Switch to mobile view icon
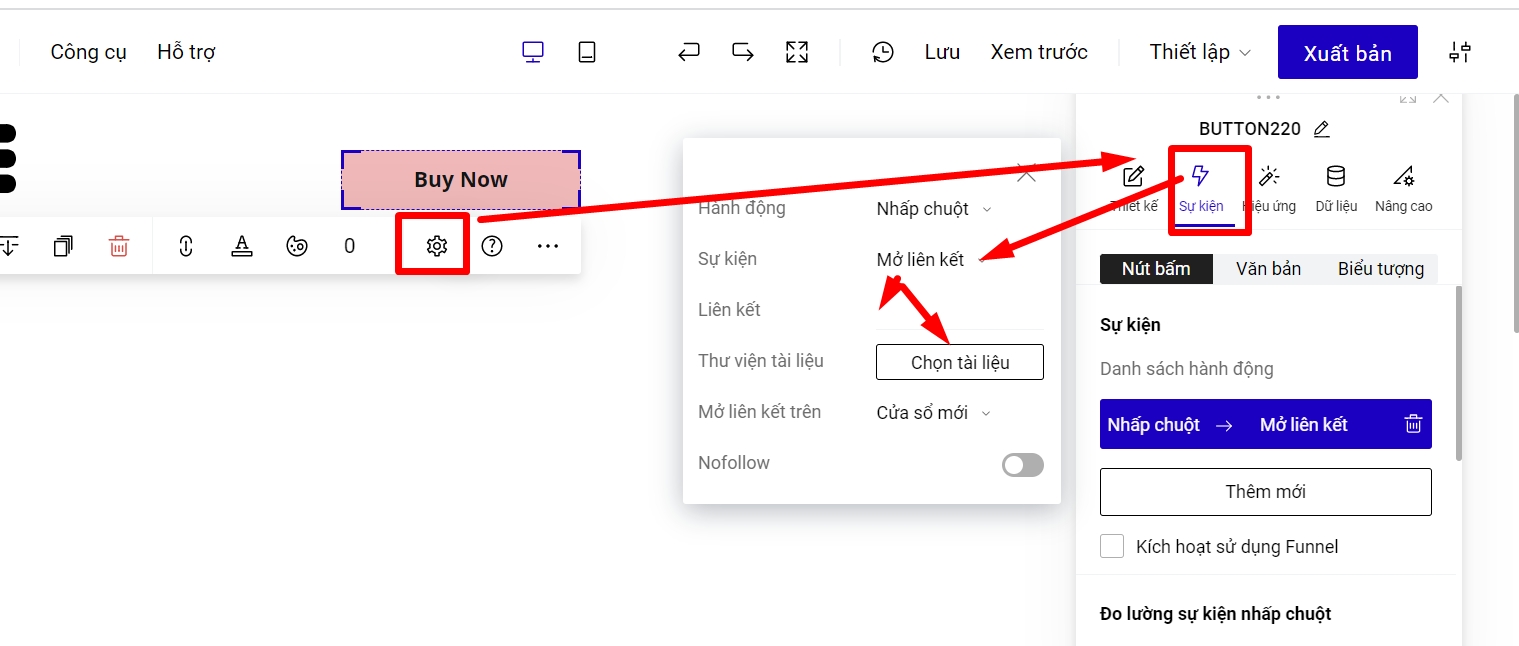The width and height of the screenshot is (1519, 646). coord(587,52)
